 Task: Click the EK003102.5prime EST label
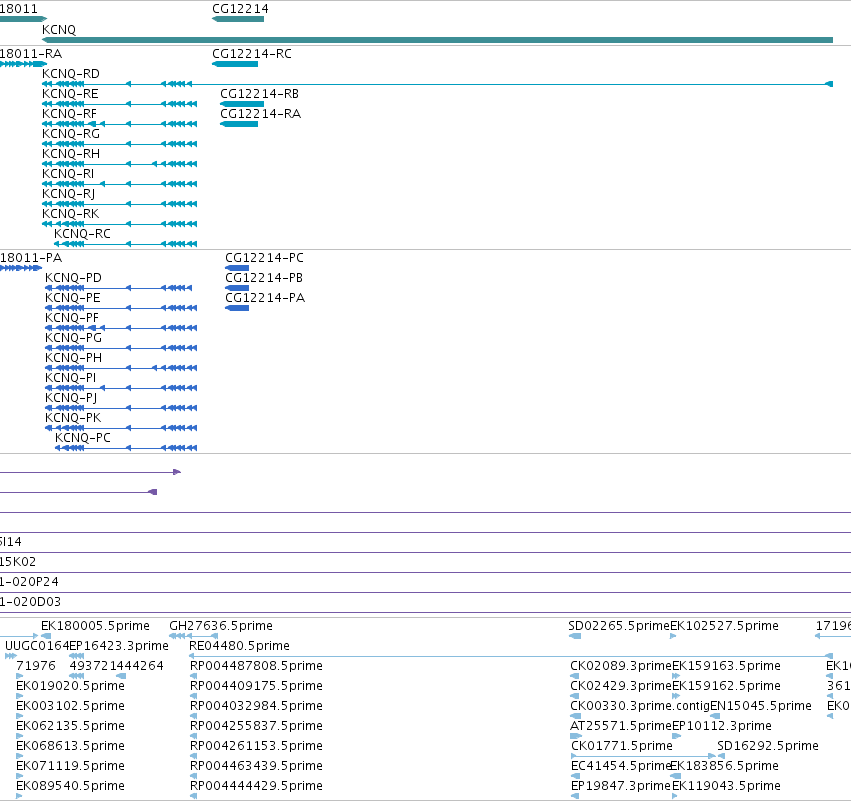click(71, 706)
